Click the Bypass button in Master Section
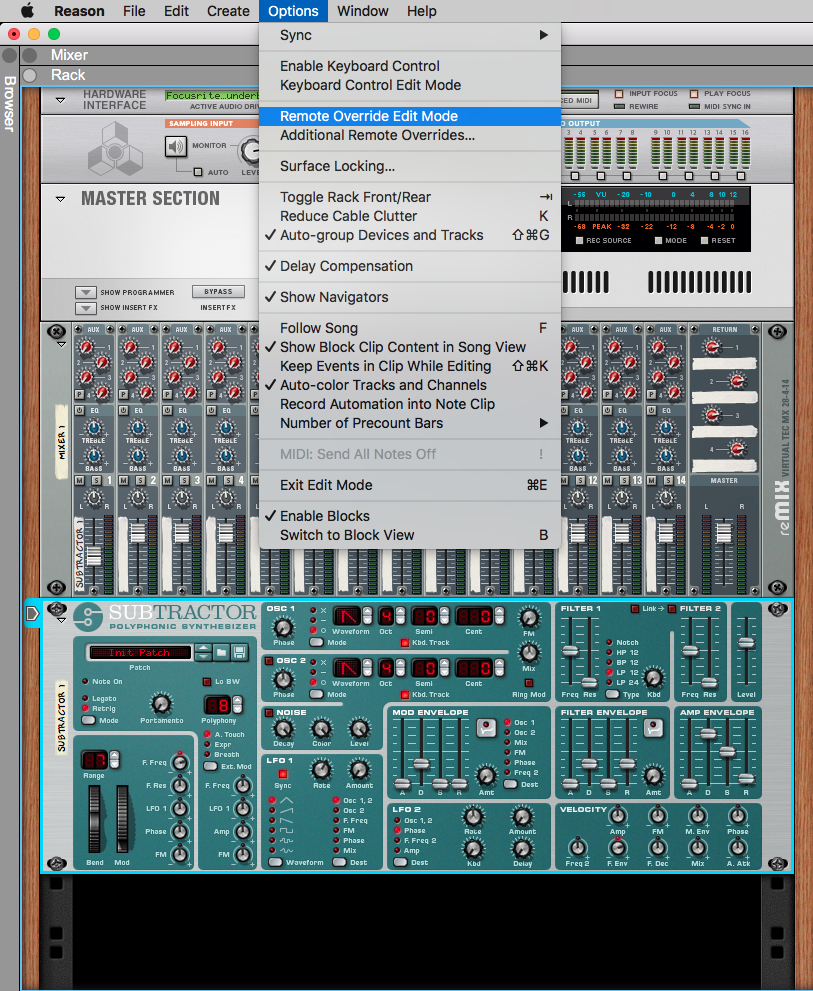 click(218, 291)
